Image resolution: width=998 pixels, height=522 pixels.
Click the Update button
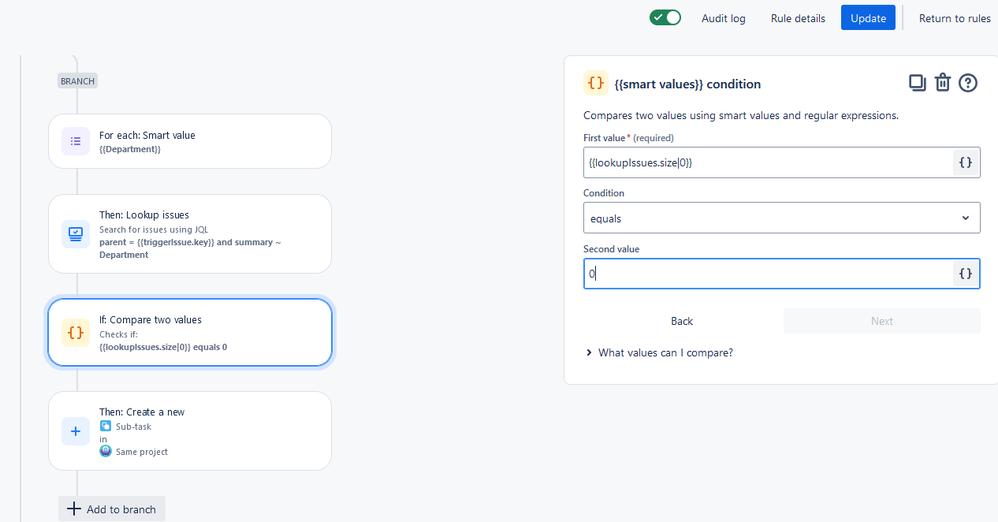tap(868, 18)
